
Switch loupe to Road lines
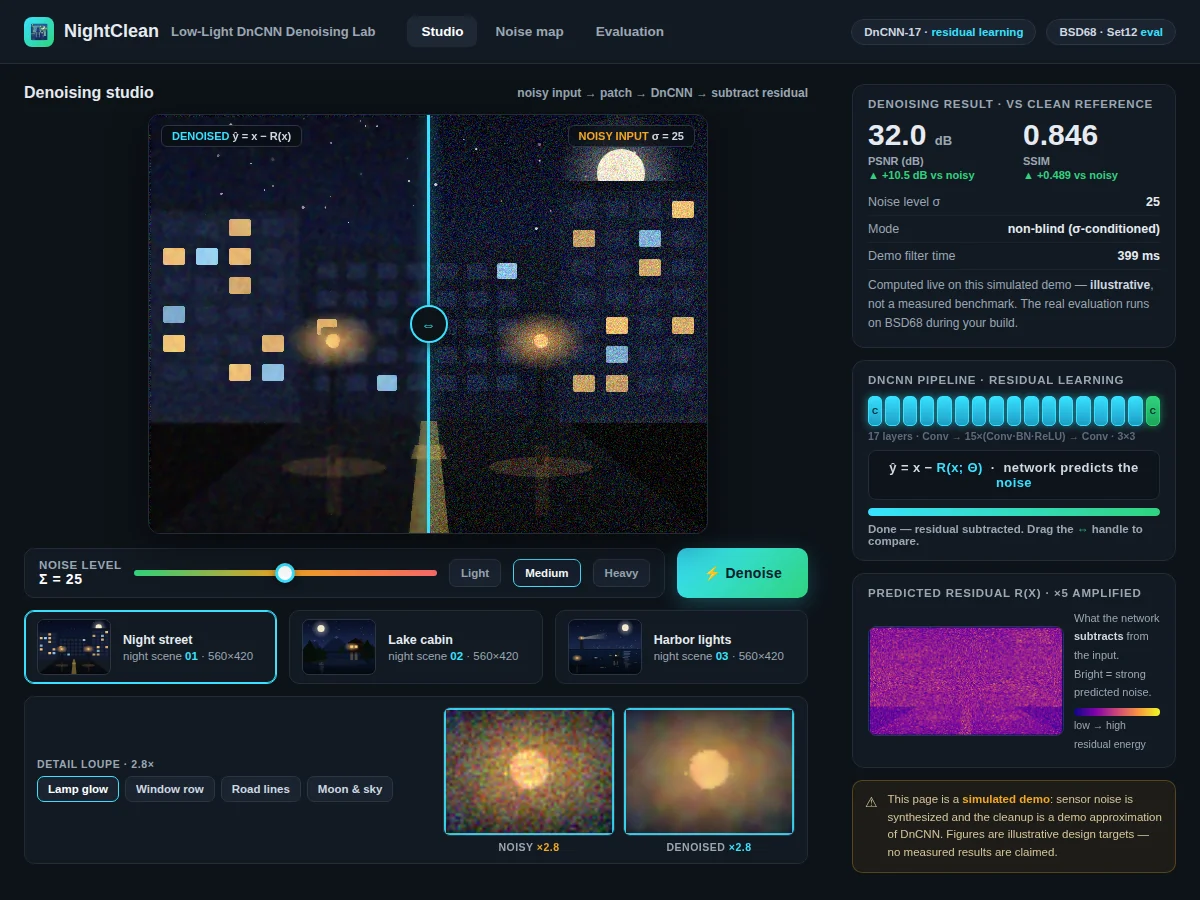click(x=261, y=789)
